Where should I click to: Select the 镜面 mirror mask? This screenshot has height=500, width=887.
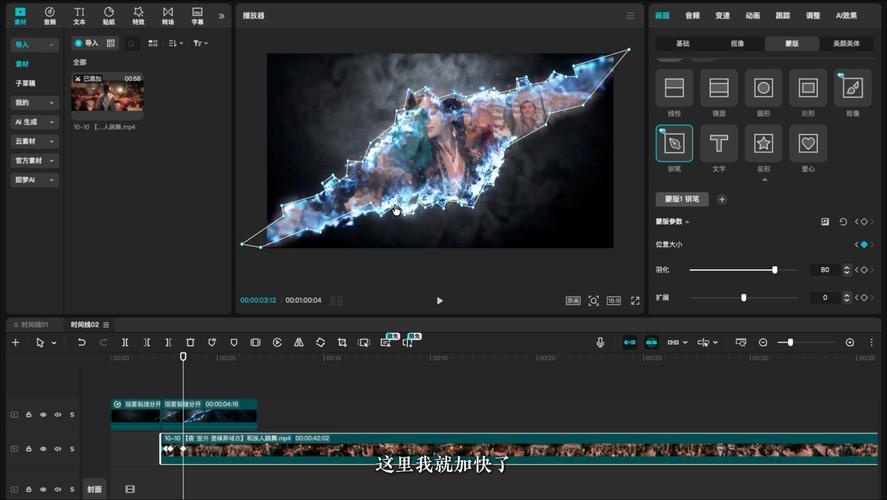click(718, 88)
